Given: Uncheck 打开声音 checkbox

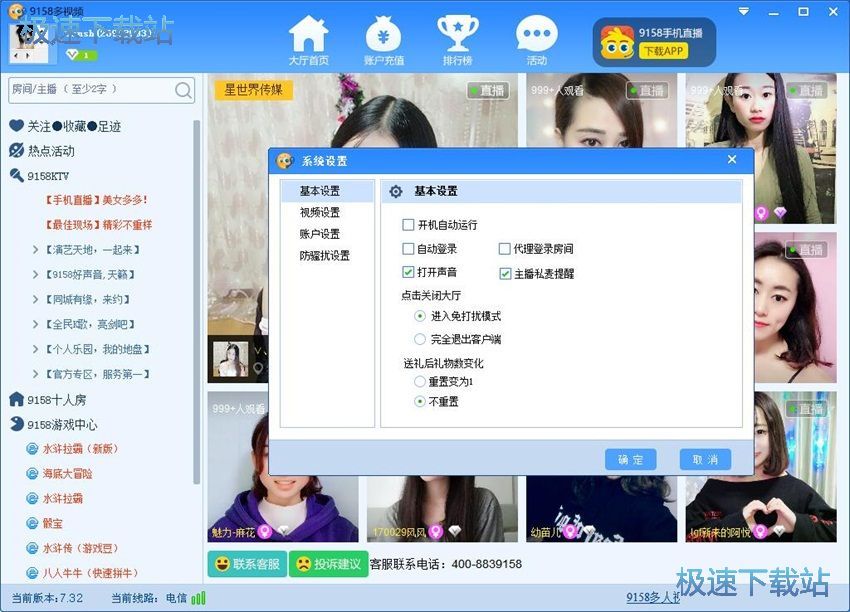Looking at the screenshot, I should click(x=408, y=272).
